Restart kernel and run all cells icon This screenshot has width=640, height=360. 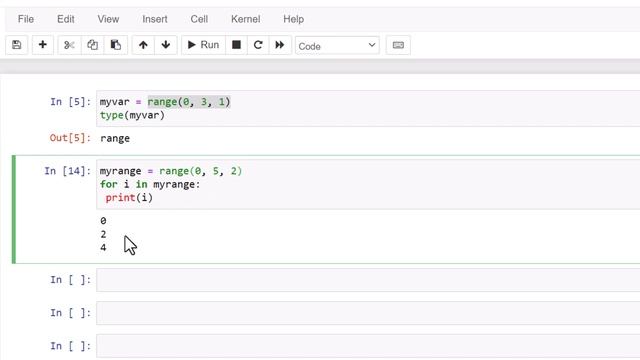coord(280,45)
